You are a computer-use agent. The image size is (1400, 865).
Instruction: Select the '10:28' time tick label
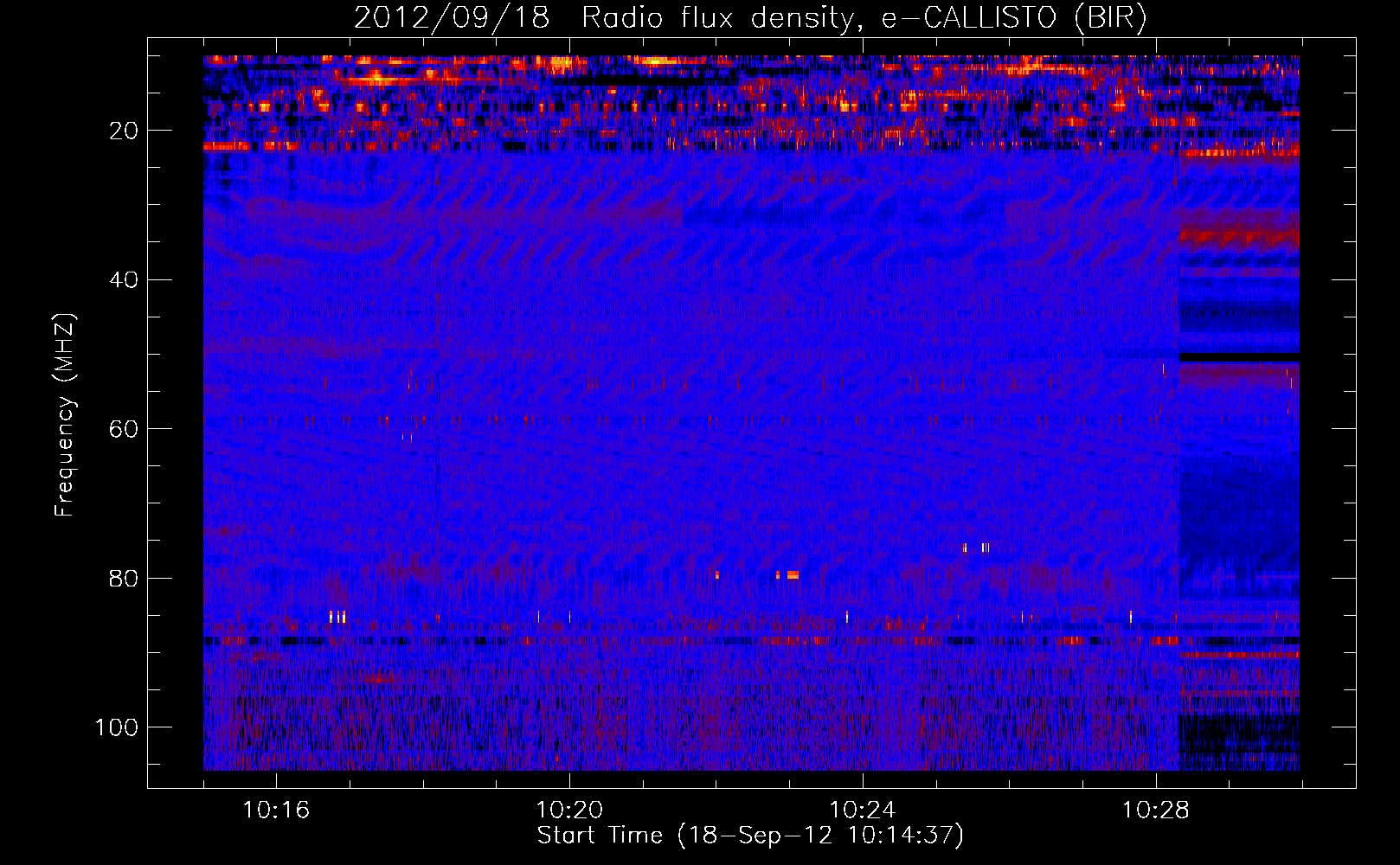1156,811
